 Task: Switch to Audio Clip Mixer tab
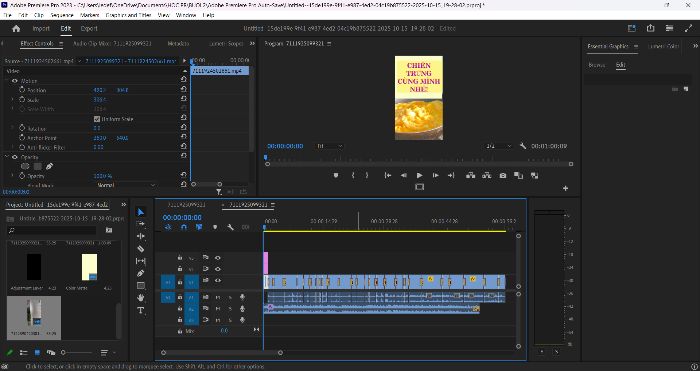click(x=112, y=44)
